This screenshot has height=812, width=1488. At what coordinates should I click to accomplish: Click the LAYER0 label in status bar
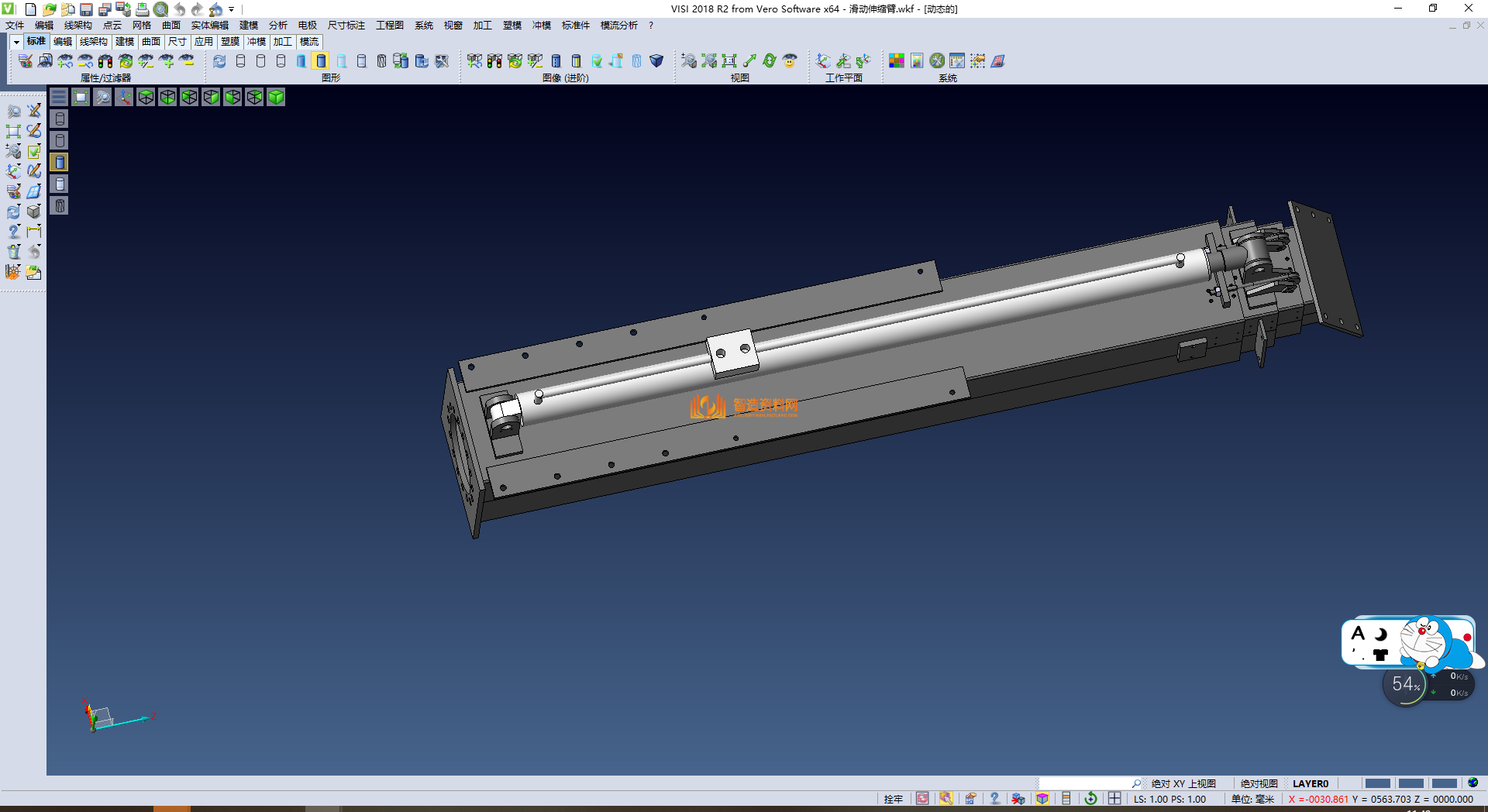click(x=1311, y=783)
